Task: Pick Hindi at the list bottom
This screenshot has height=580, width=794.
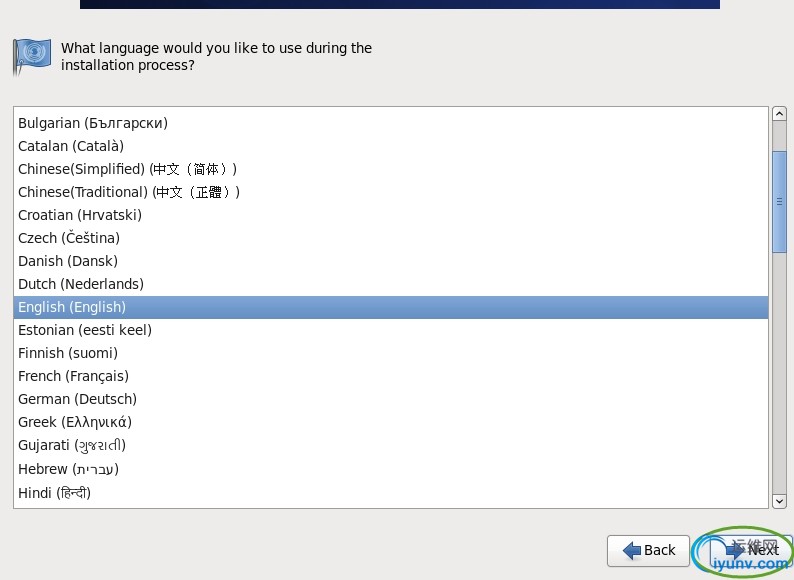Action: coord(391,493)
